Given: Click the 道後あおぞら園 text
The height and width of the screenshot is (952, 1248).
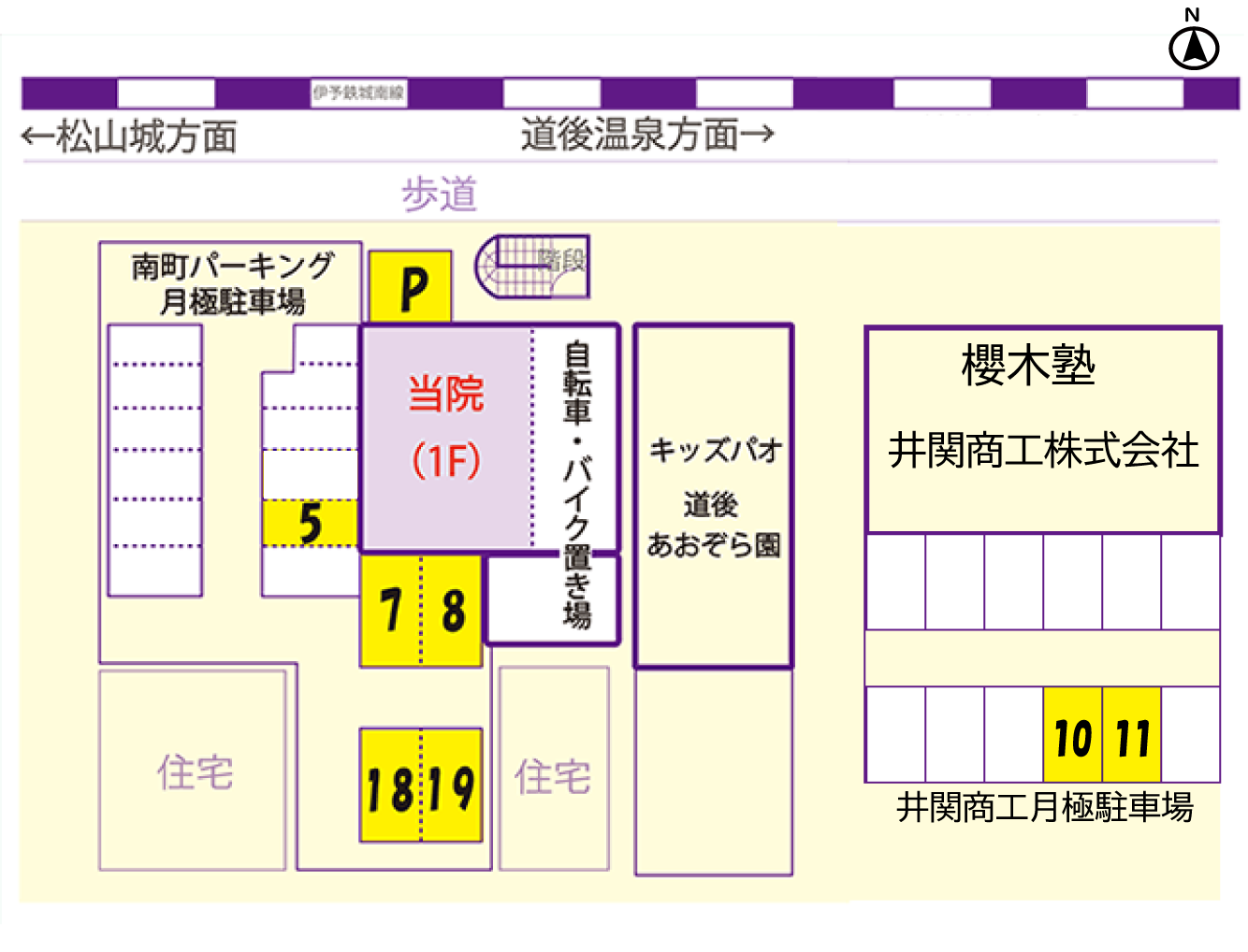Looking at the screenshot, I should (x=714, y=525).
